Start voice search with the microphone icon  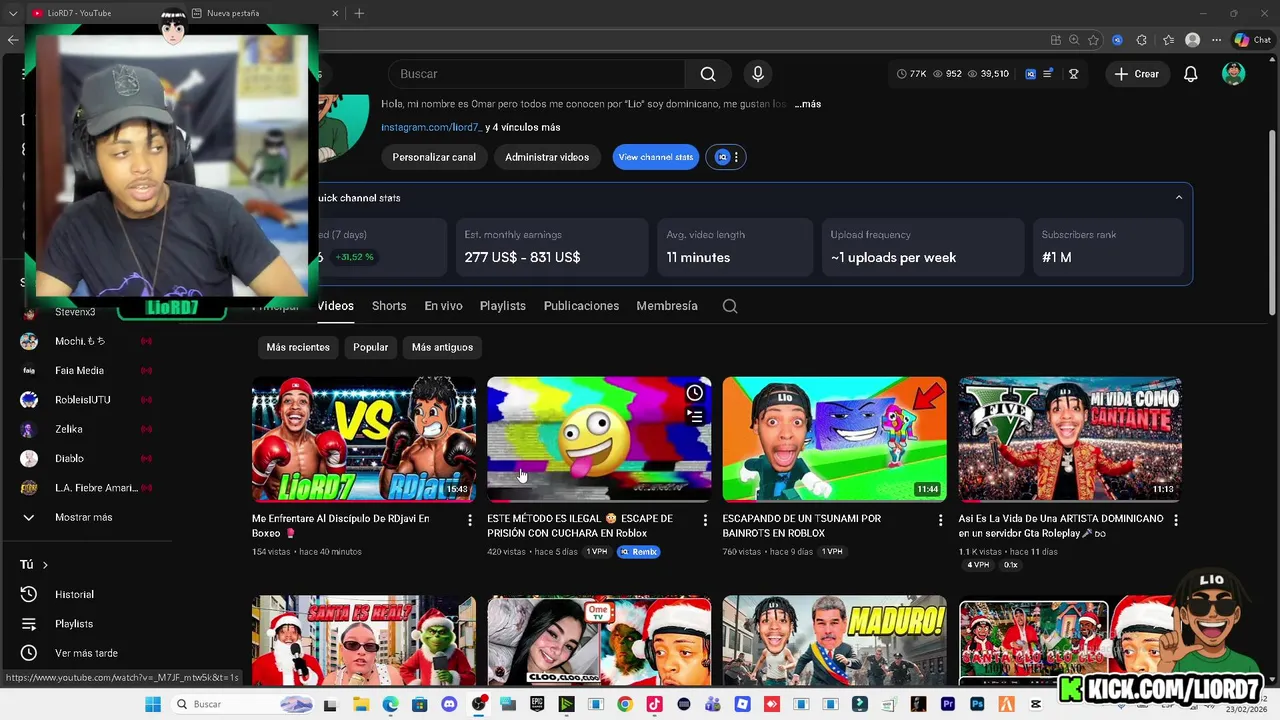(758, 74)
